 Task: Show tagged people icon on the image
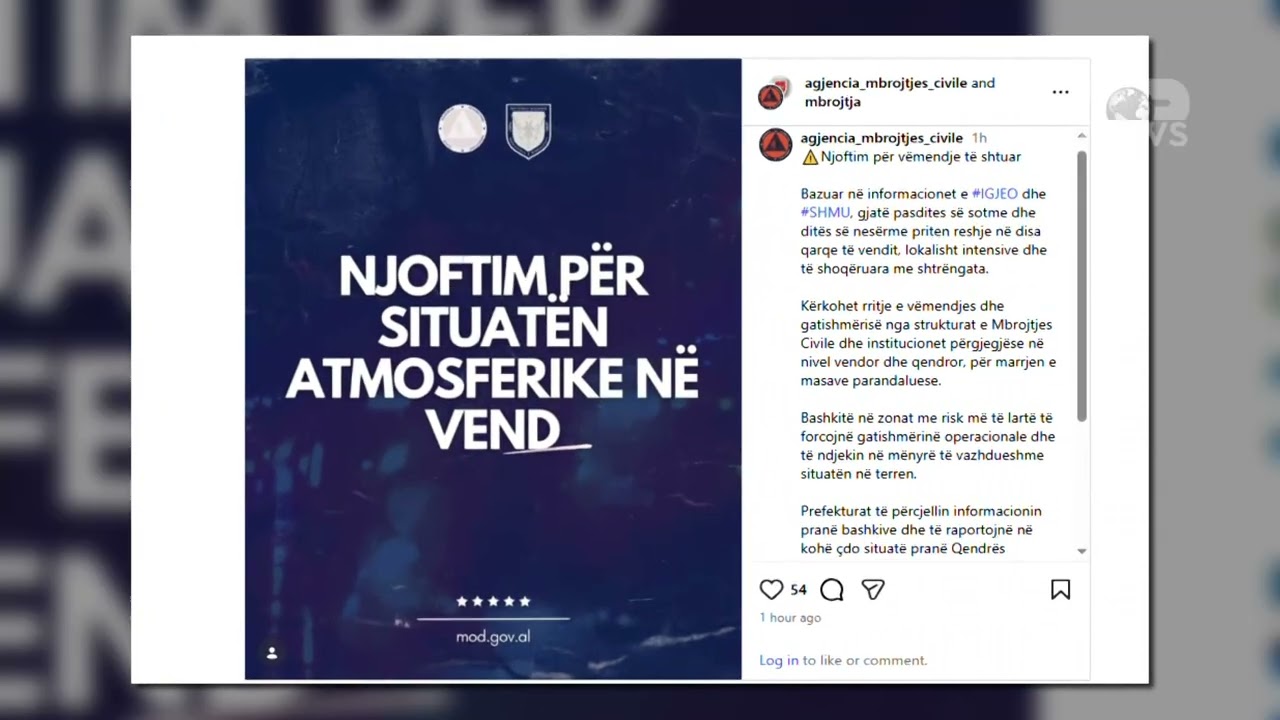(x=271, y=653)
